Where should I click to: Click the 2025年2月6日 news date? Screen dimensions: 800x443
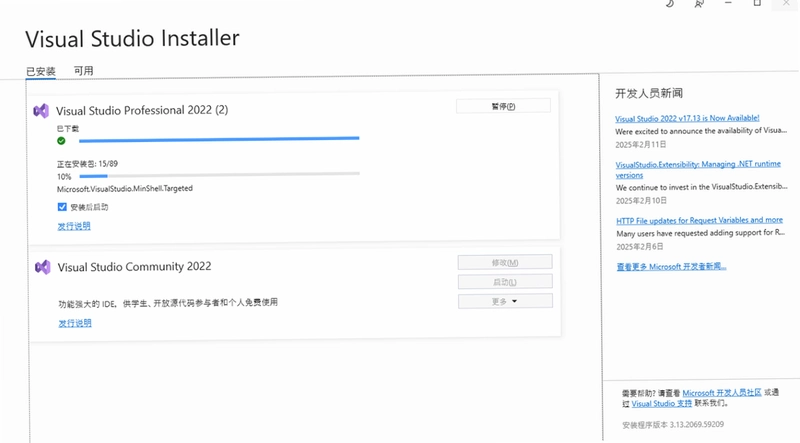pos(640,247)
